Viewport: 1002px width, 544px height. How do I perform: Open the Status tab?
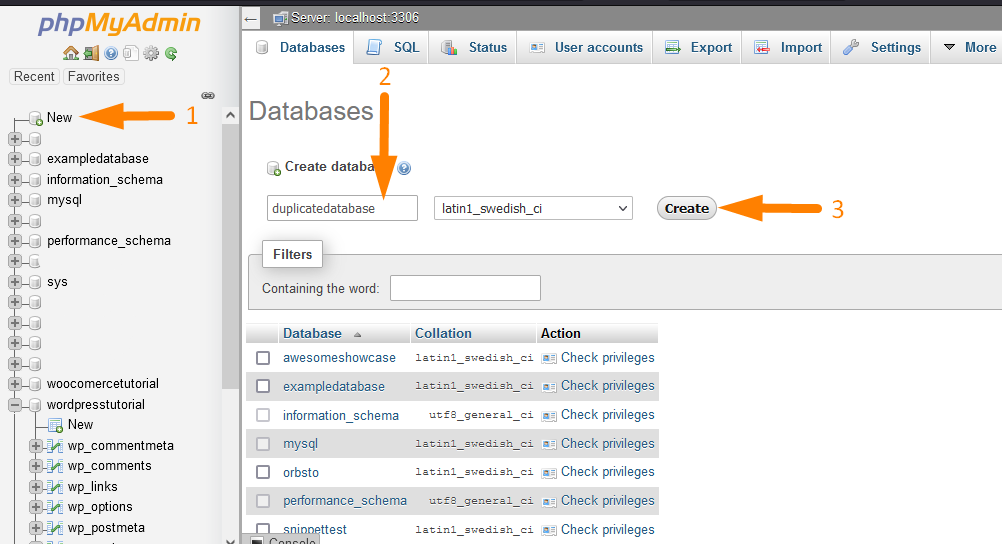click(x=473, y=47)
